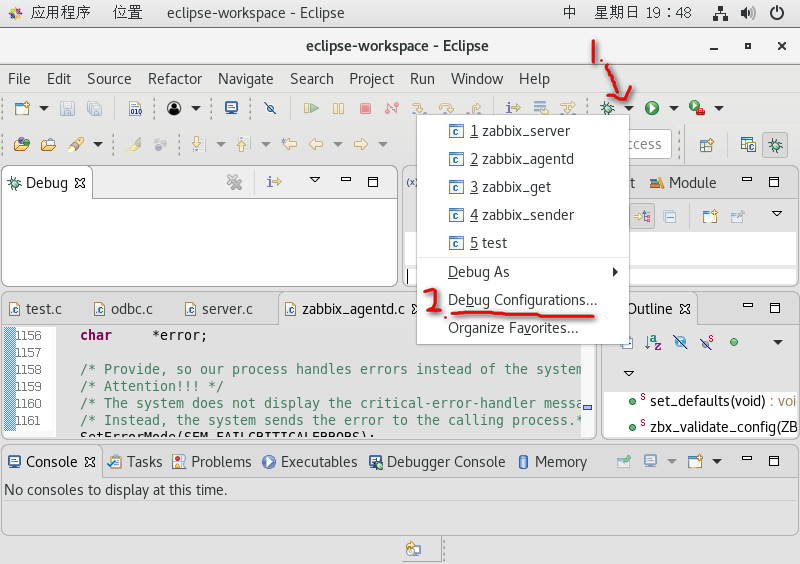Viewport: 800px width, 564px height.
Task: Choose 3 zabbix_get launch entry
Action: tap(522, 187)
